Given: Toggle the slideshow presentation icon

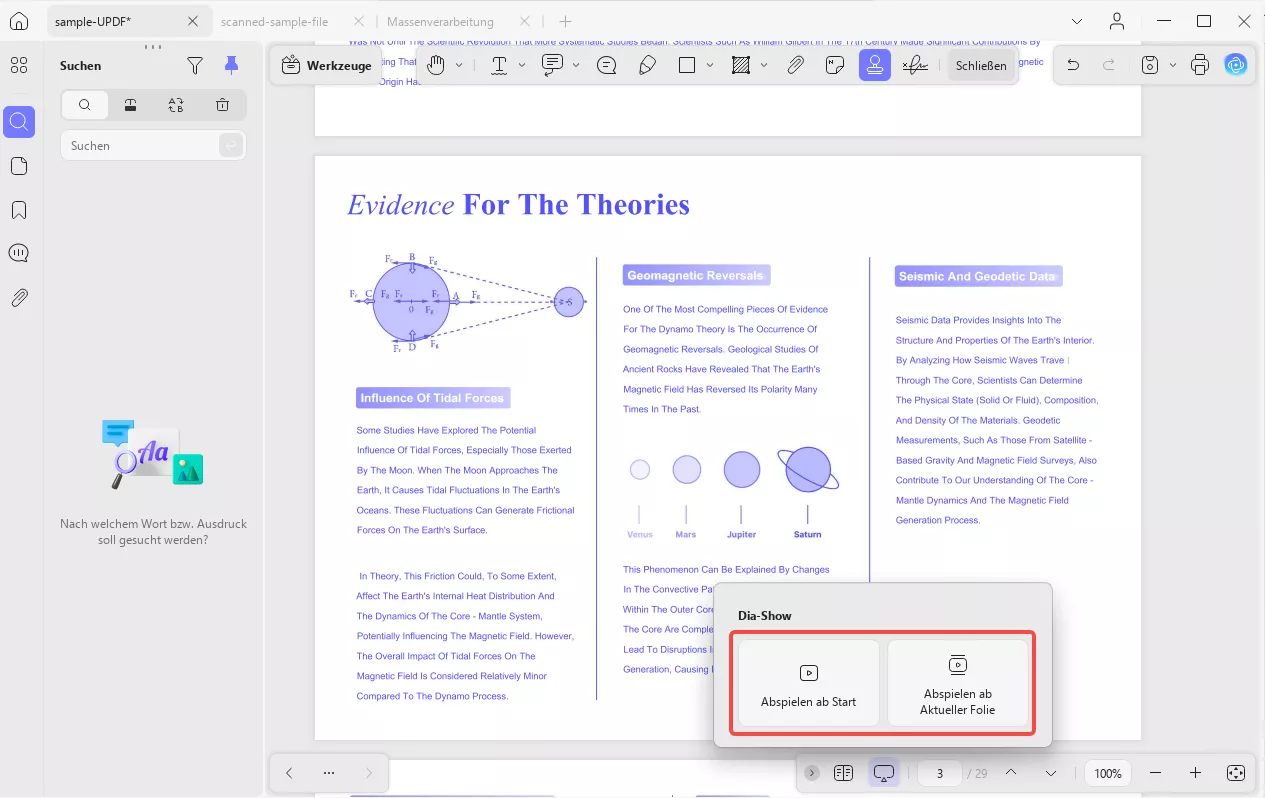Looking at the screenshot, I should [883, 773].
